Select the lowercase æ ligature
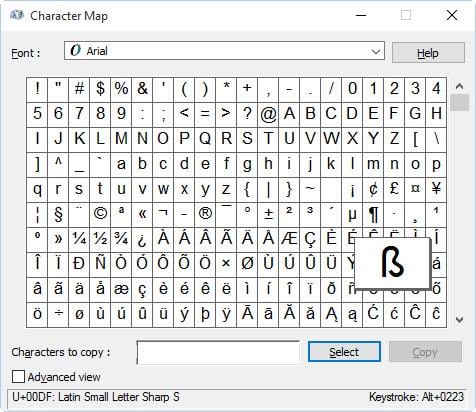Screen dimensions: 476x412 click(121, 289)
